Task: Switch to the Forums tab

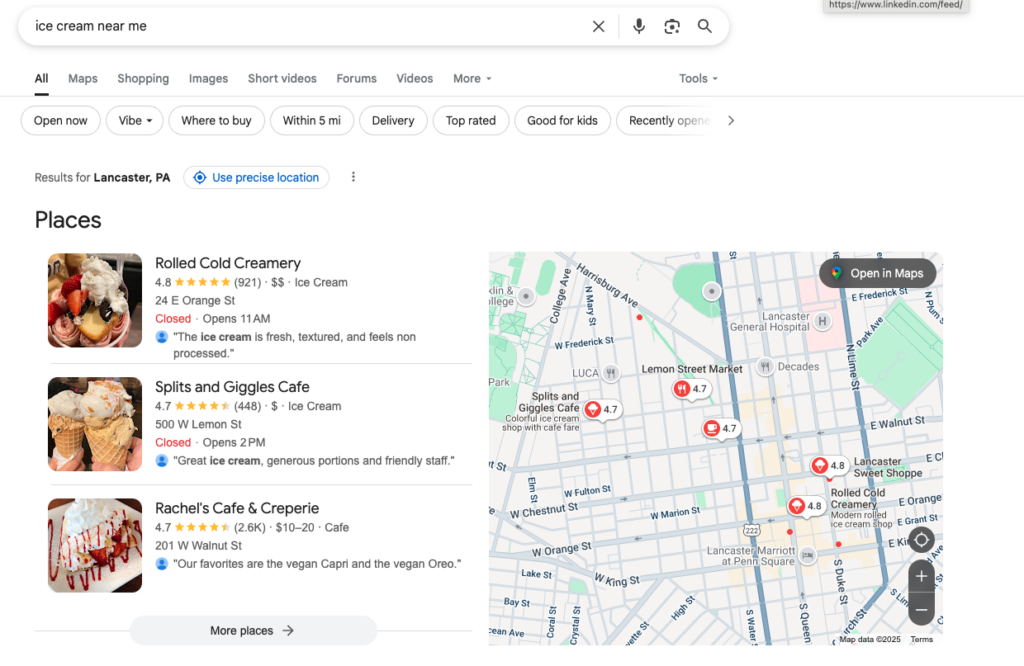Action: pos(357,78)
